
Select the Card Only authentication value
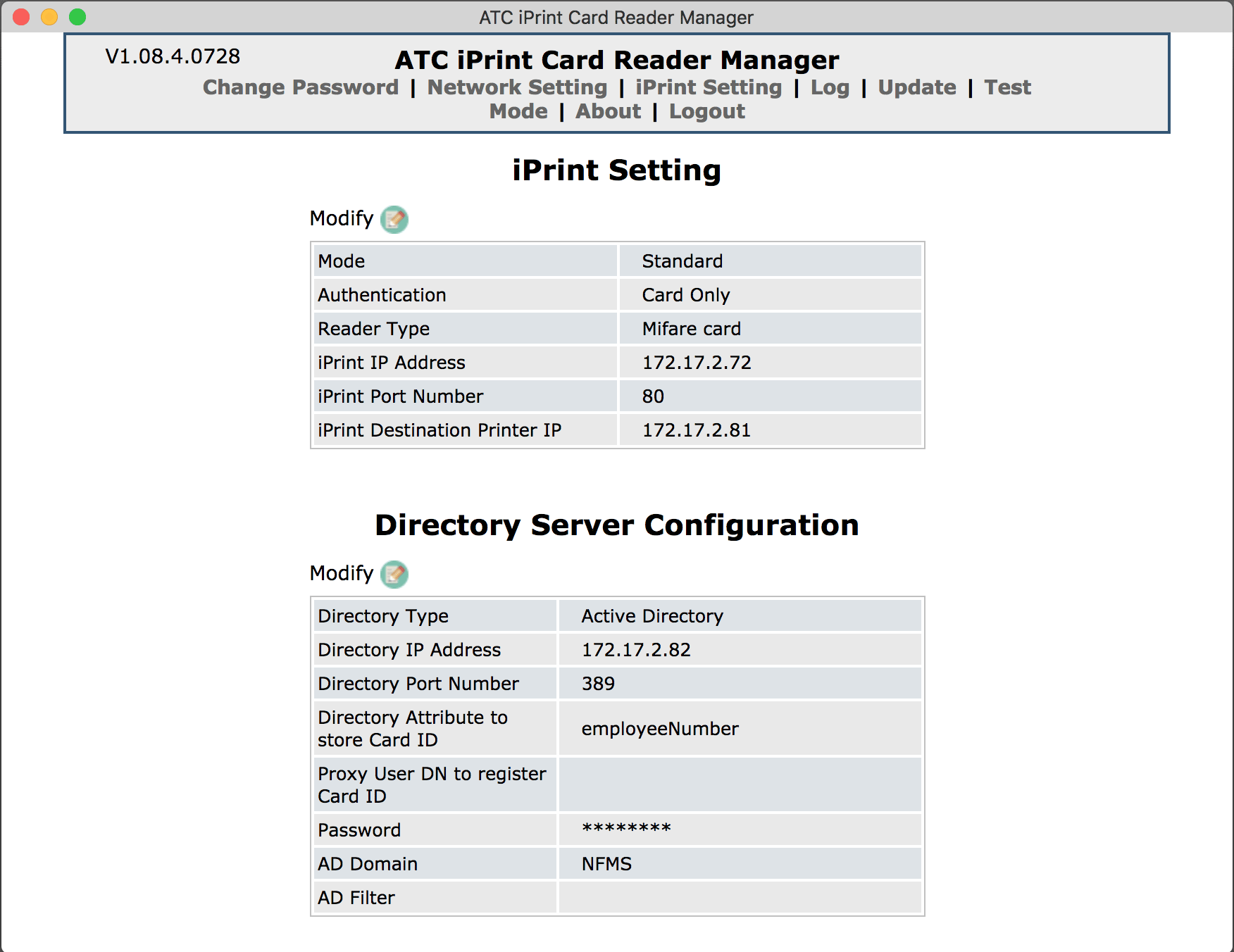770,295
